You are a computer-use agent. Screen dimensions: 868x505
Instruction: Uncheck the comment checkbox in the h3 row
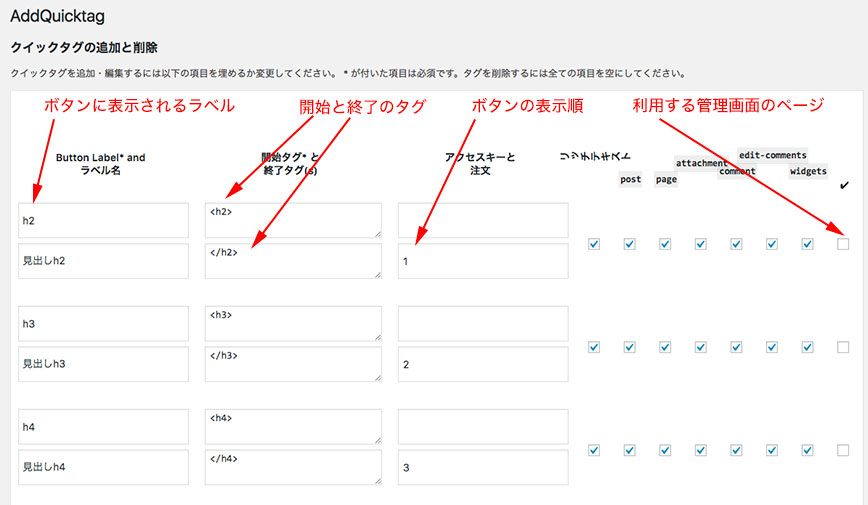tap(736, 347)
